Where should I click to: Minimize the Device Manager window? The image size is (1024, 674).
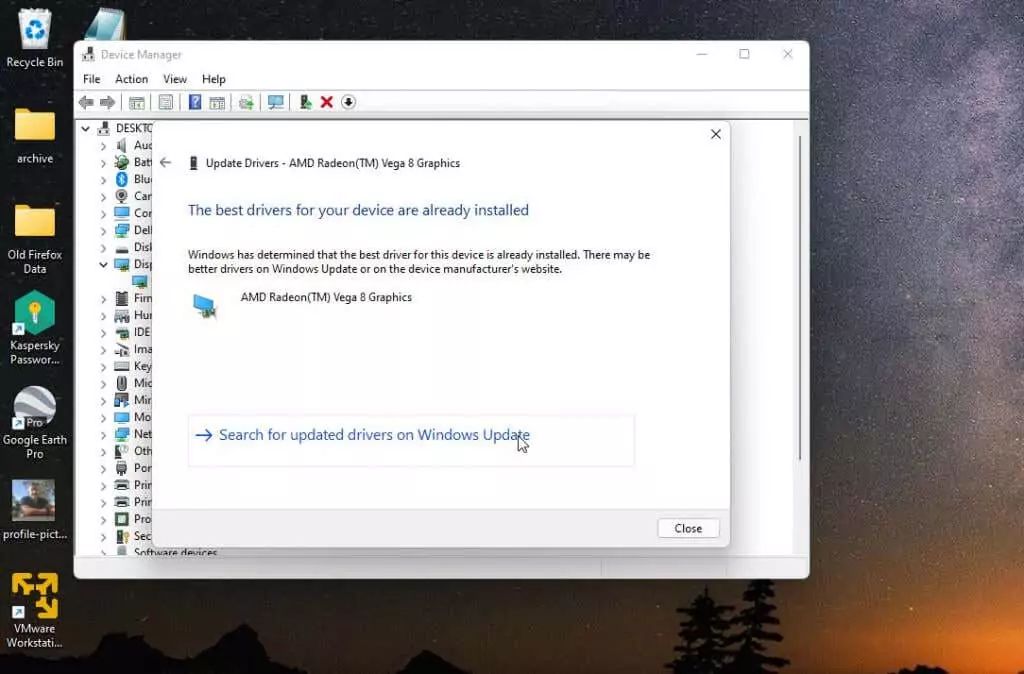[701, 54]
